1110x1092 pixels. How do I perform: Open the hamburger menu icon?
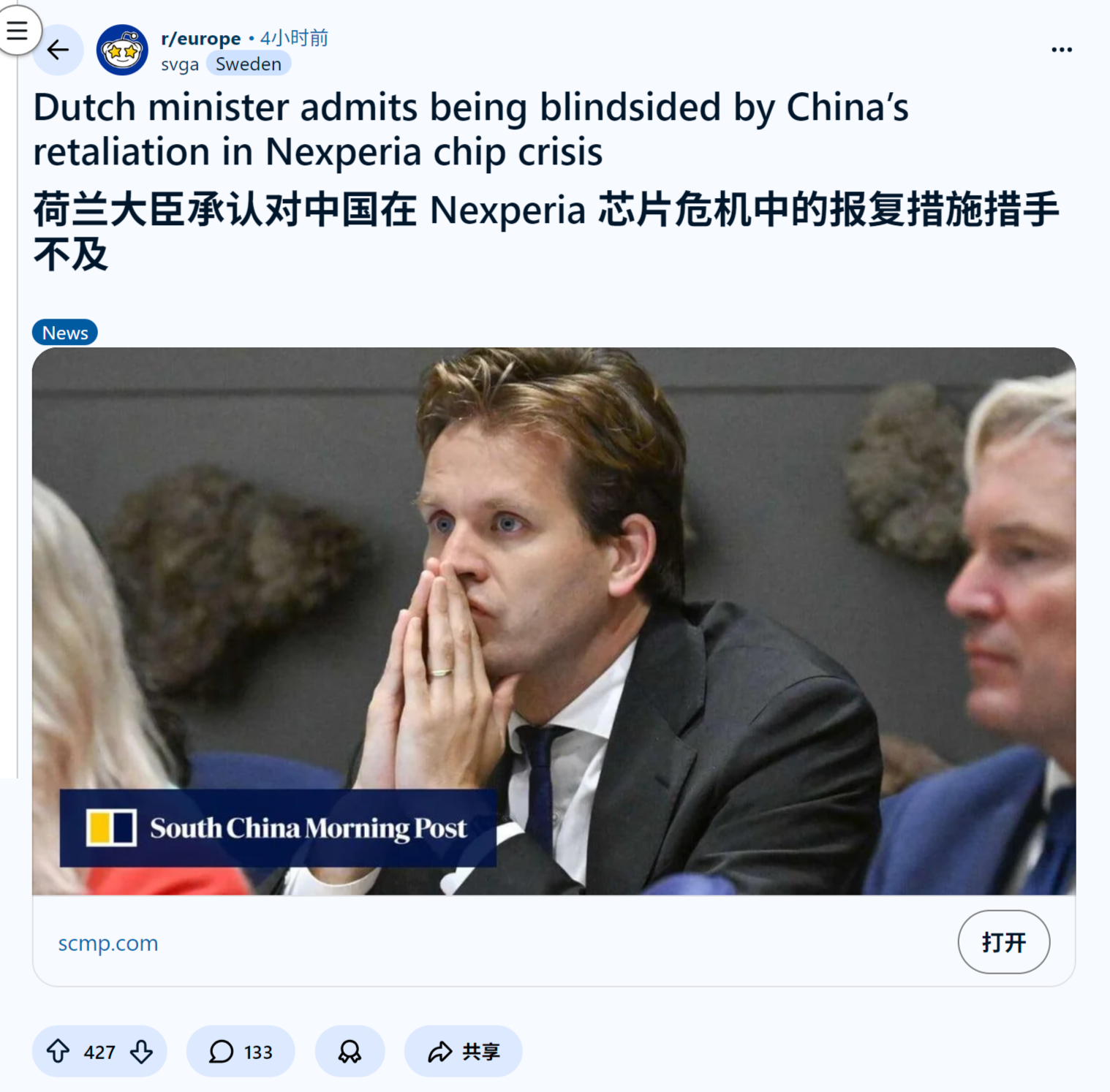(x=17, y=30)
